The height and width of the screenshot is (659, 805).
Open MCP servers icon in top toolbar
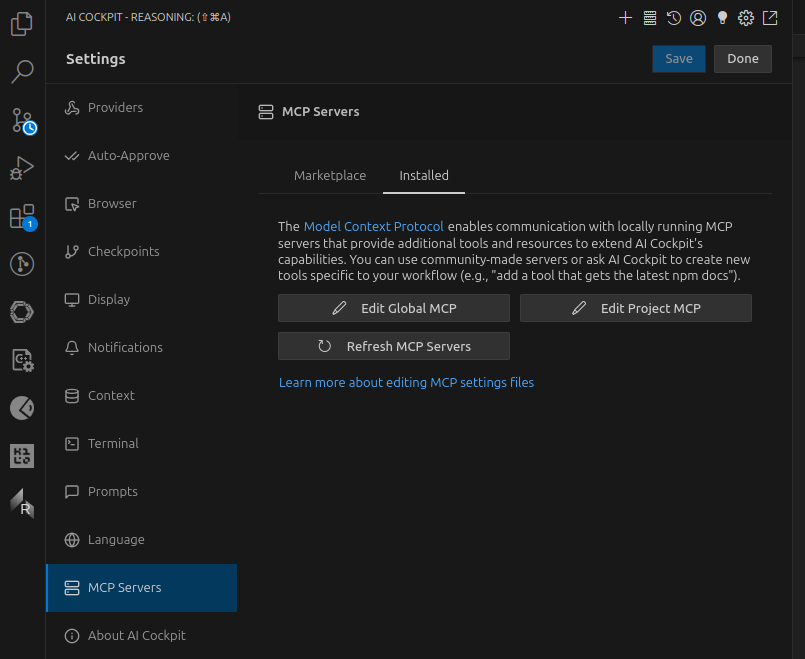[650, 17]
